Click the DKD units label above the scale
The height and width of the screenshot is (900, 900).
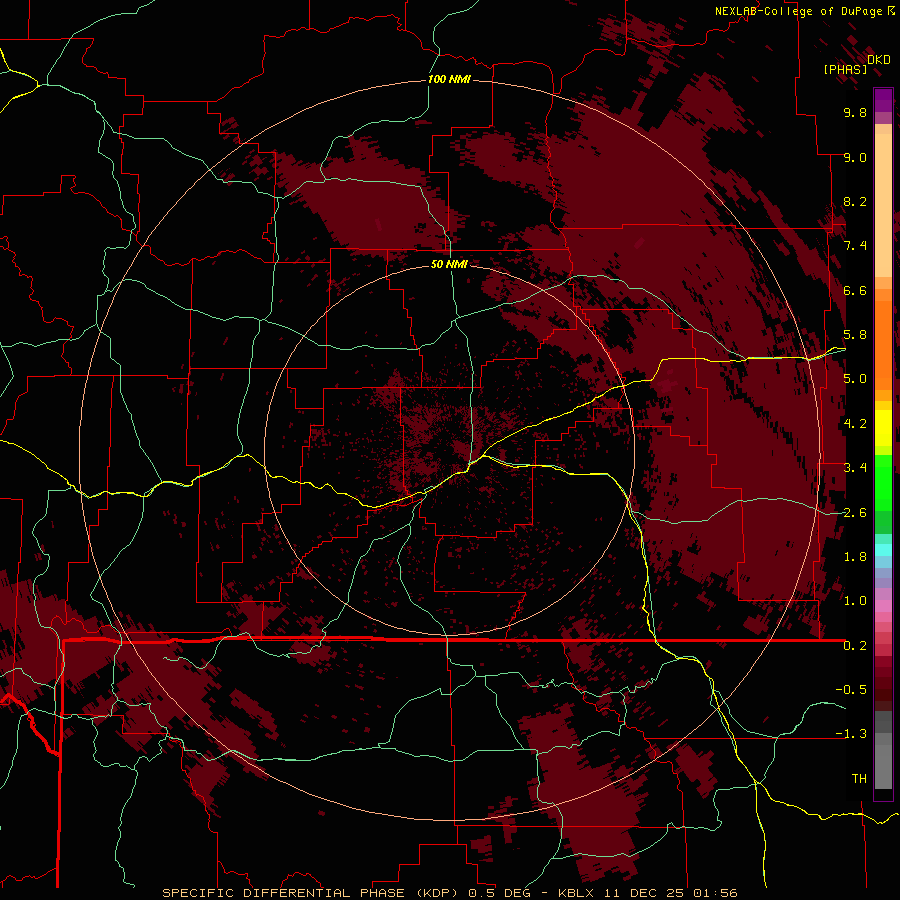(x=879, y=59)
